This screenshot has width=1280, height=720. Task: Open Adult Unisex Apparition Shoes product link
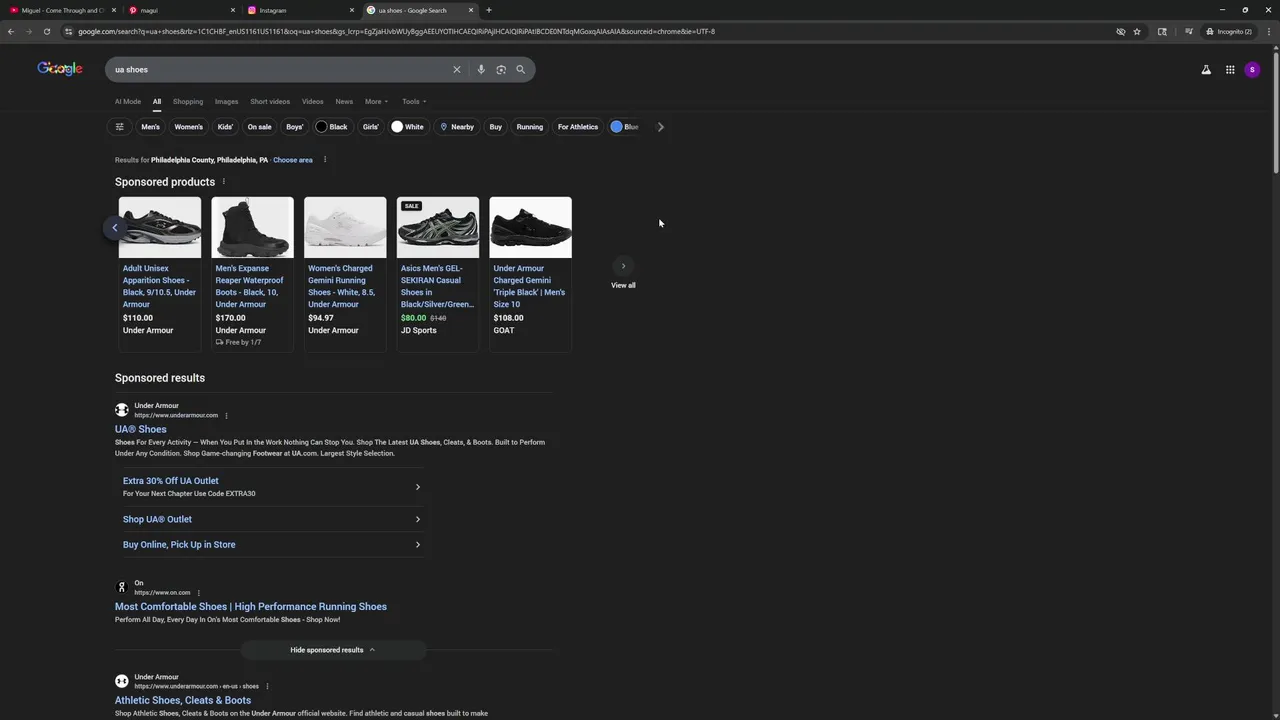point(160,286)
